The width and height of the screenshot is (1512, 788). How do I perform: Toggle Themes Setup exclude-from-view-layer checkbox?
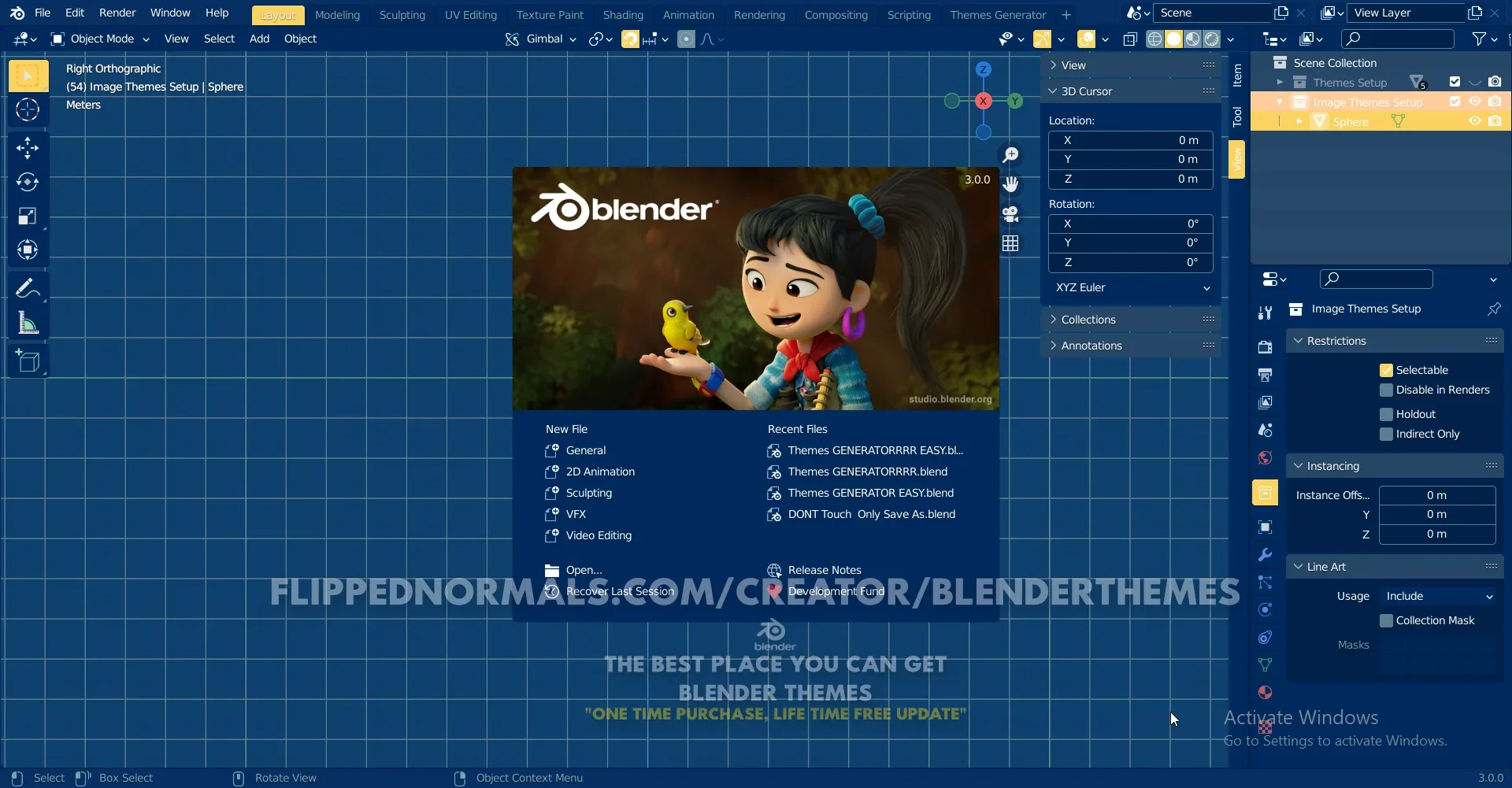coord(1455,82)
